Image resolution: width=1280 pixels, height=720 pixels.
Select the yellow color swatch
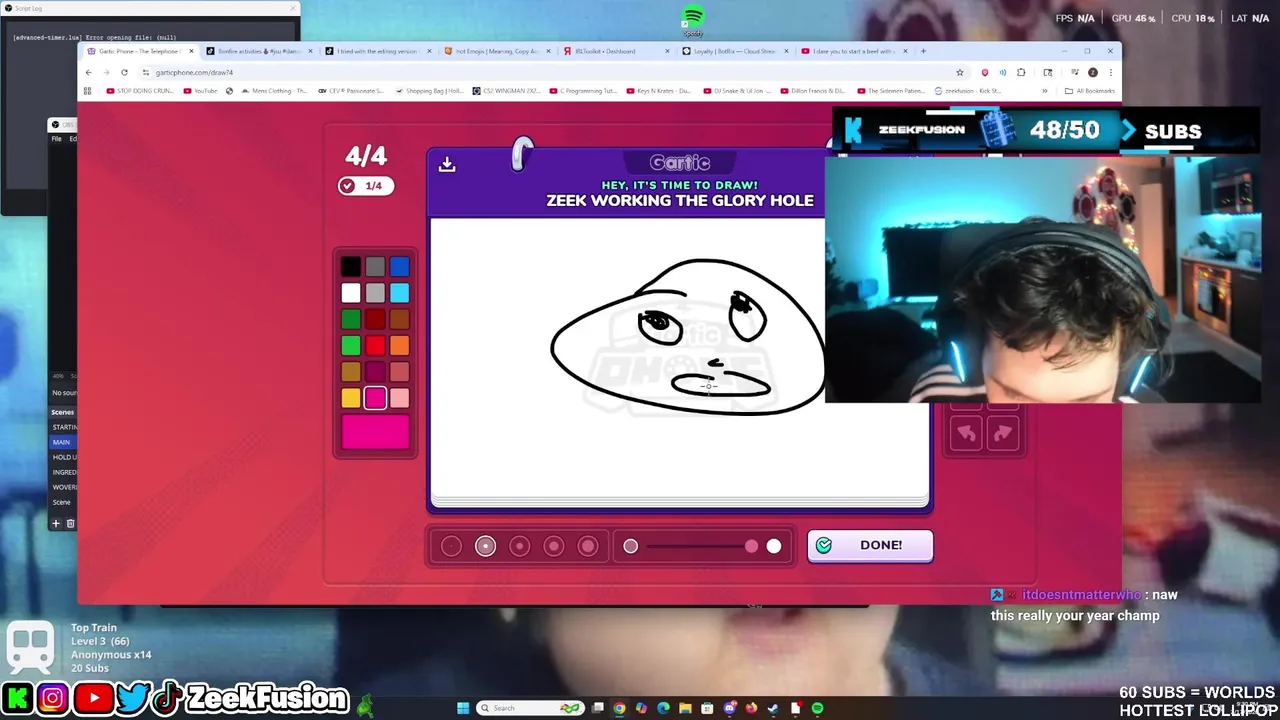click(x=350, y=398)
